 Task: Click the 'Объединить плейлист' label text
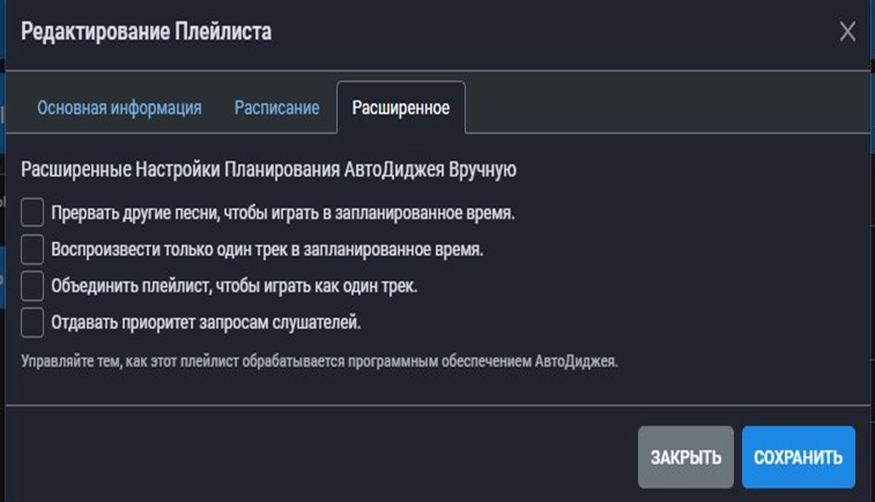(x=234, y=286)
